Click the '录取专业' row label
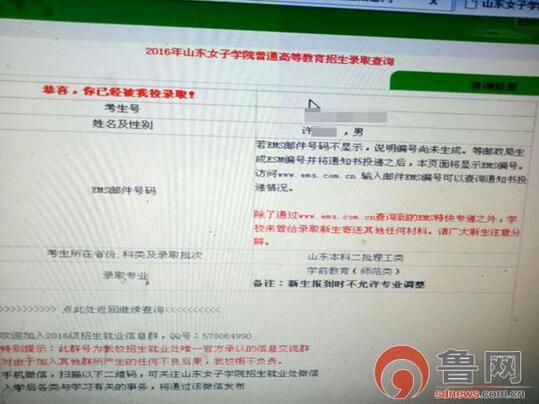The image size is (539, 404). pos(125,276)
